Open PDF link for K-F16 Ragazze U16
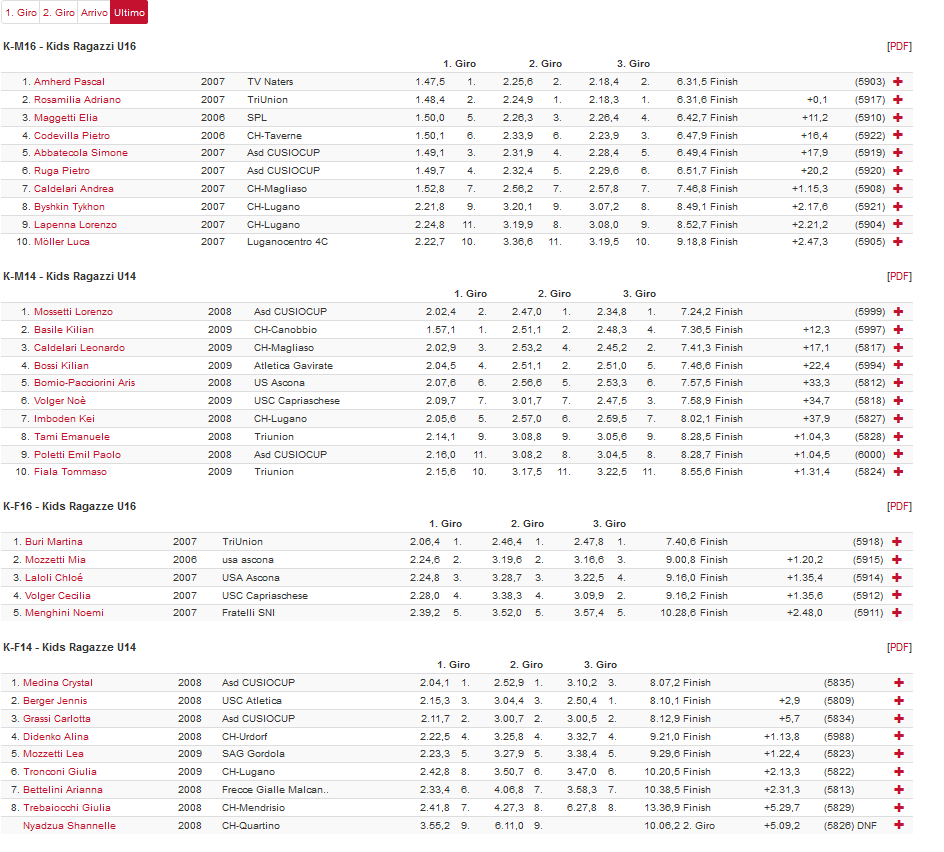 899,507
